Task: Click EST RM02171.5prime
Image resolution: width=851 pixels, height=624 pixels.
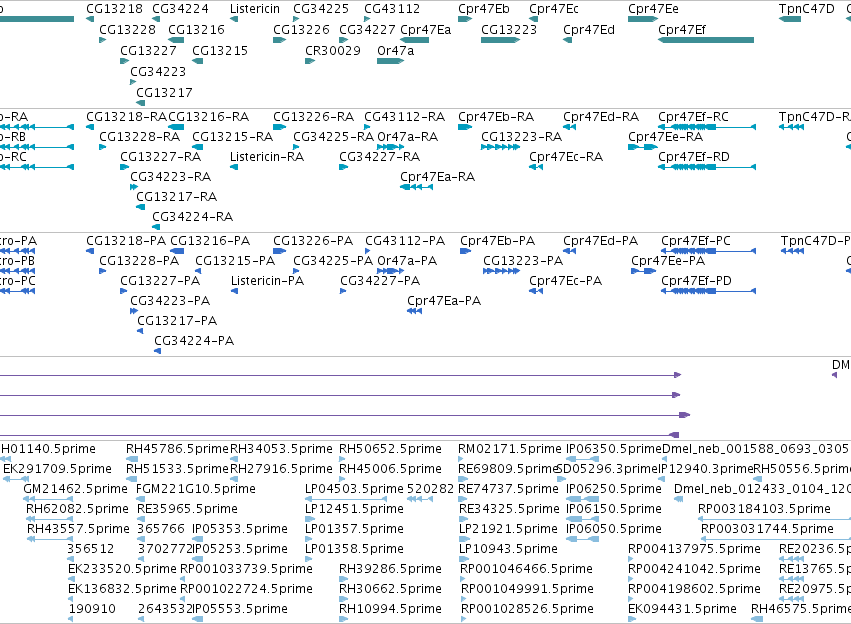Action: [x=510, y=449]
